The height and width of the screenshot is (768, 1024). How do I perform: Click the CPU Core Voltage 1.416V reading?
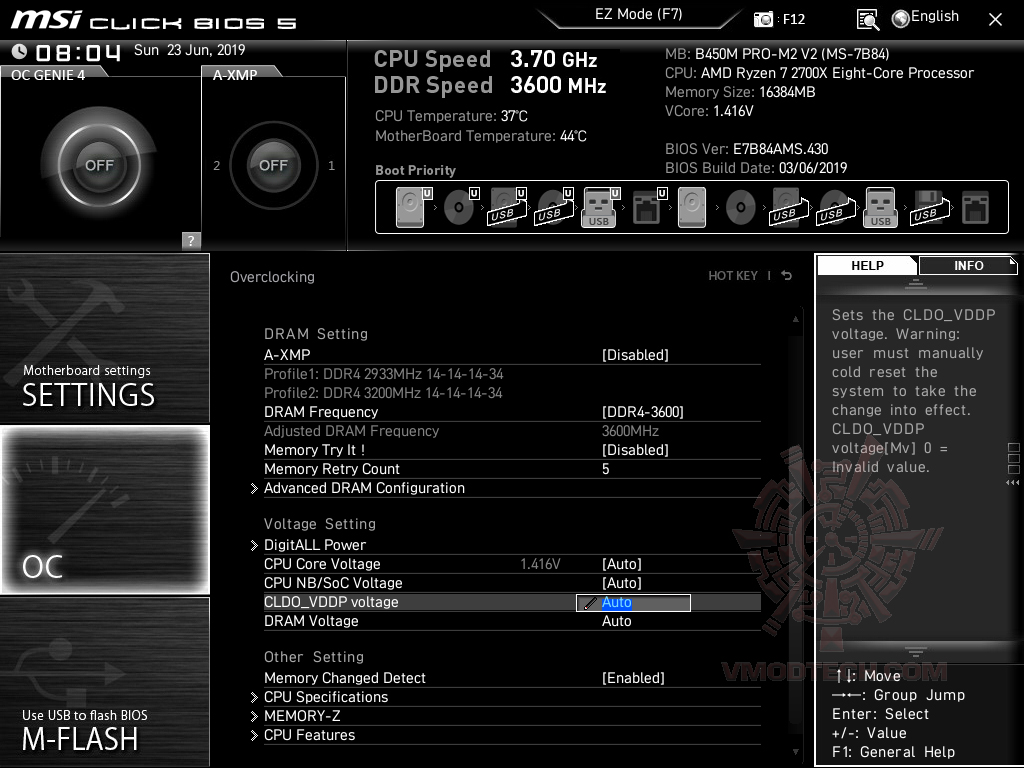tap(540, 564)
